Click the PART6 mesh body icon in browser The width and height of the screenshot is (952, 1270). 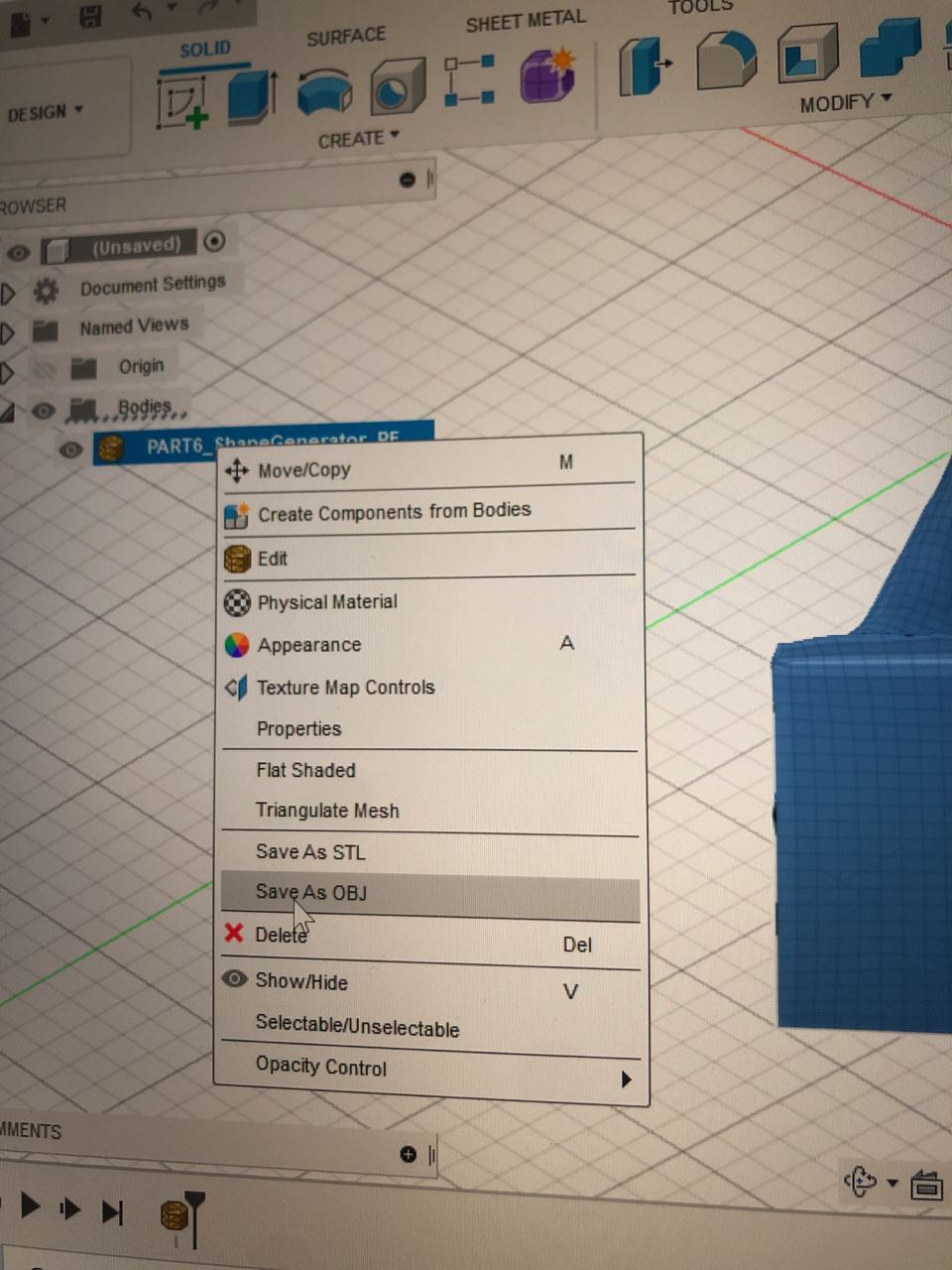[x=111, y=448]
